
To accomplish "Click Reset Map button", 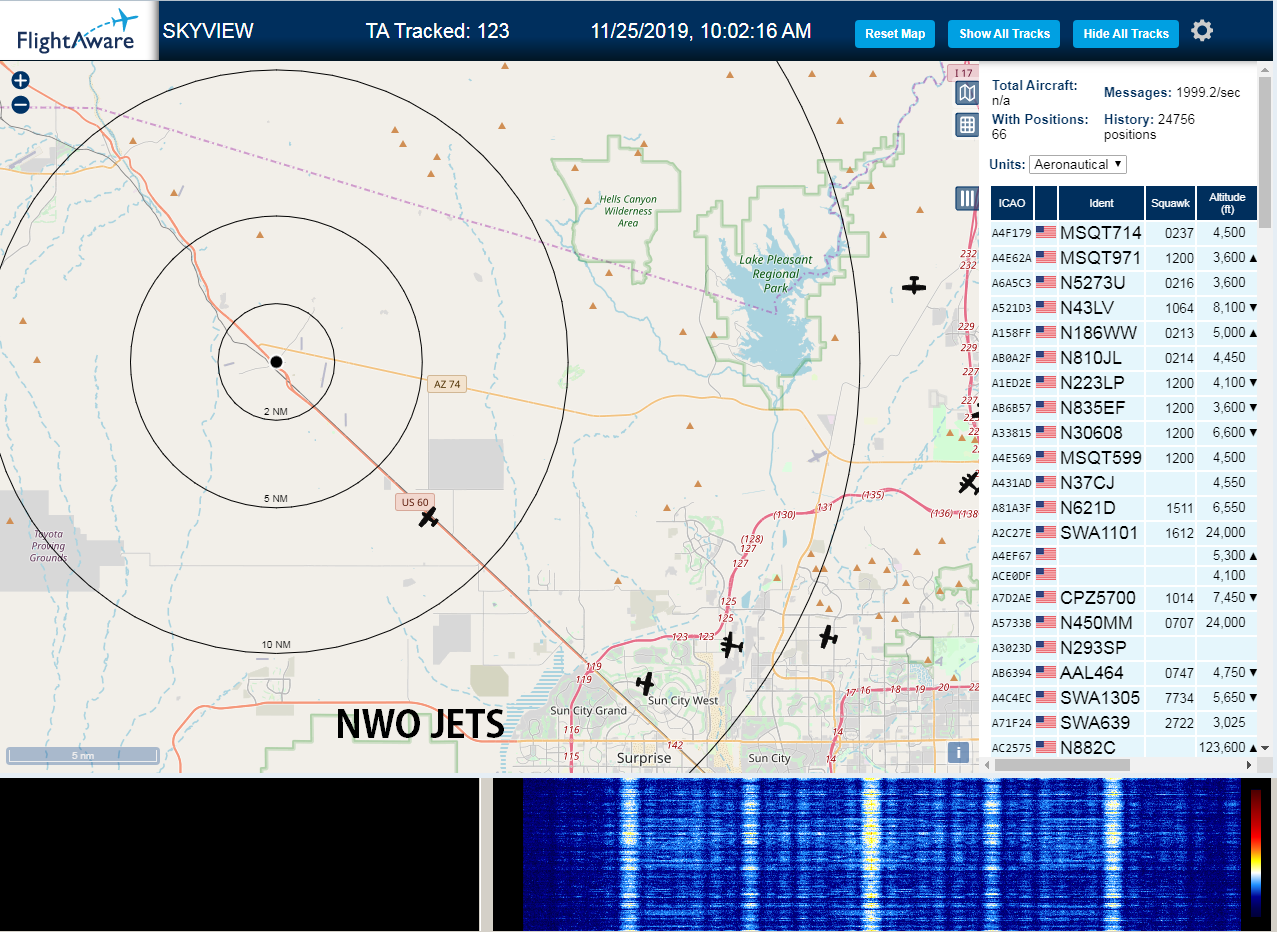I will (895, 34).
